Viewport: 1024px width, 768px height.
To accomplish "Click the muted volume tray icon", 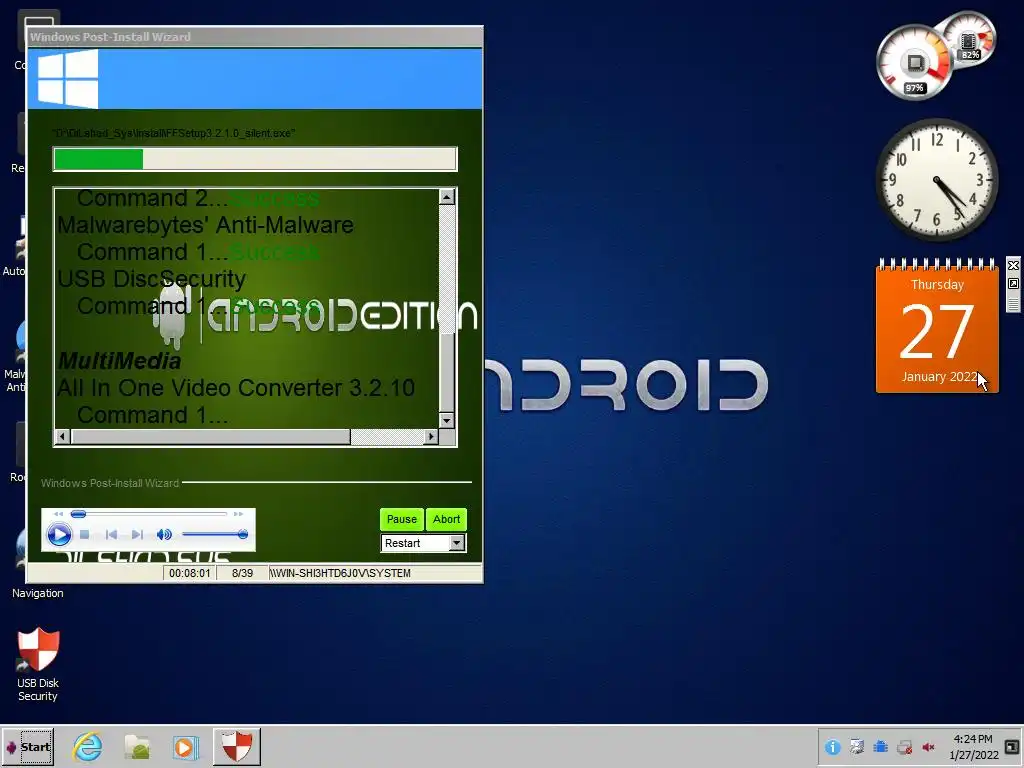I will [928, 747].
